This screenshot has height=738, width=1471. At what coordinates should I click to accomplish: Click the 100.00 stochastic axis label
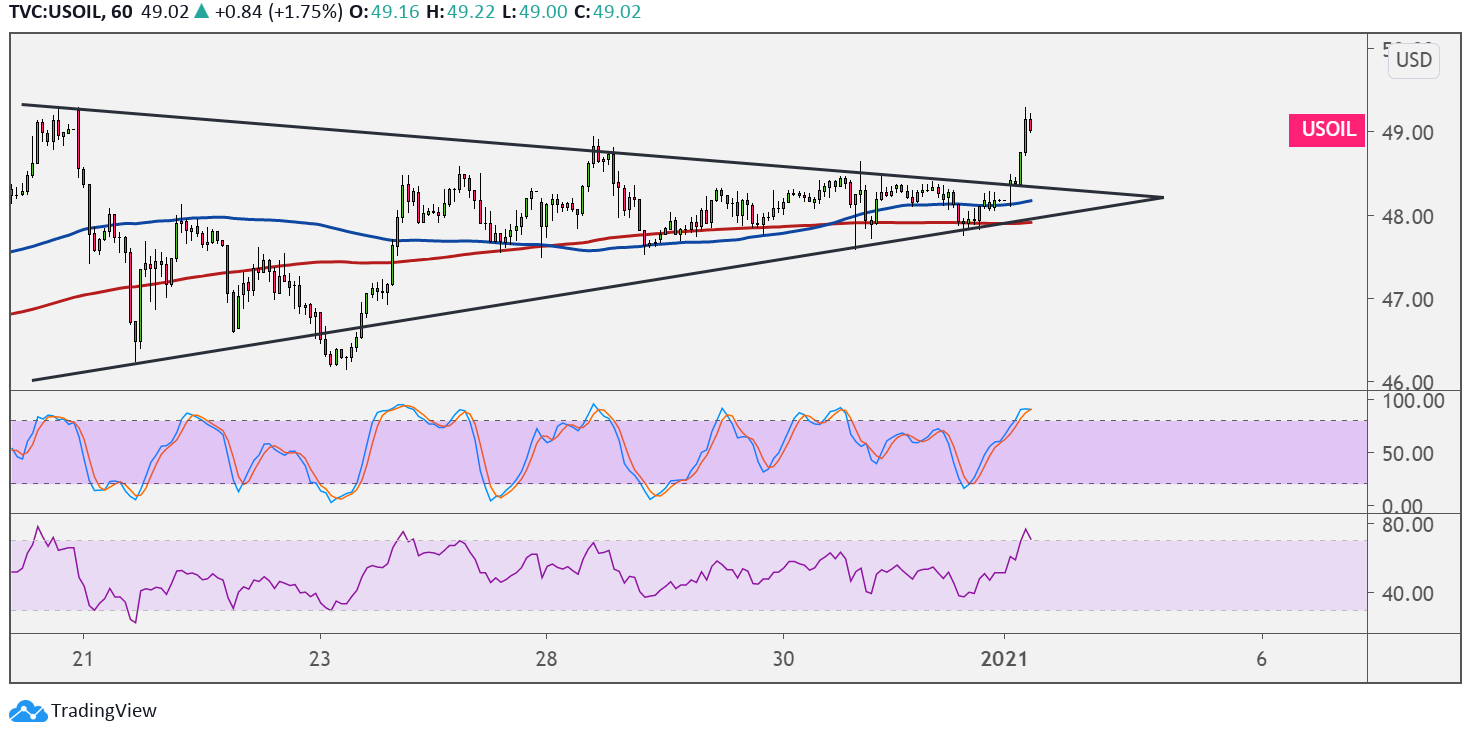pyautogui.click(x=1412, y=401)
